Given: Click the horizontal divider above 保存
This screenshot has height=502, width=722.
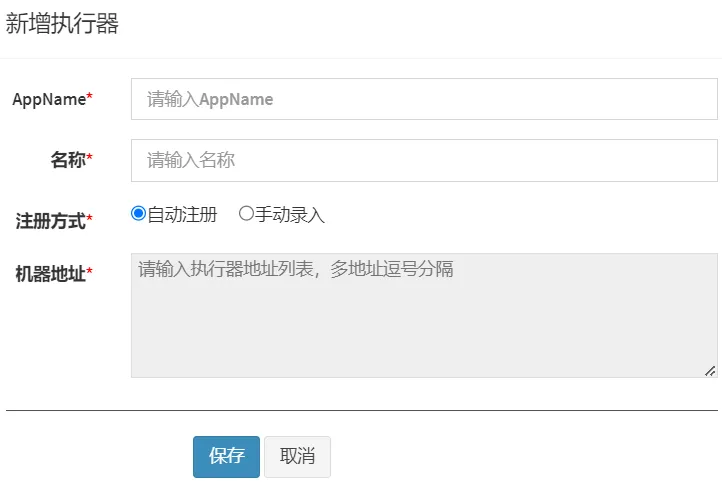Looking at the screenshot, I should point(361,410).
